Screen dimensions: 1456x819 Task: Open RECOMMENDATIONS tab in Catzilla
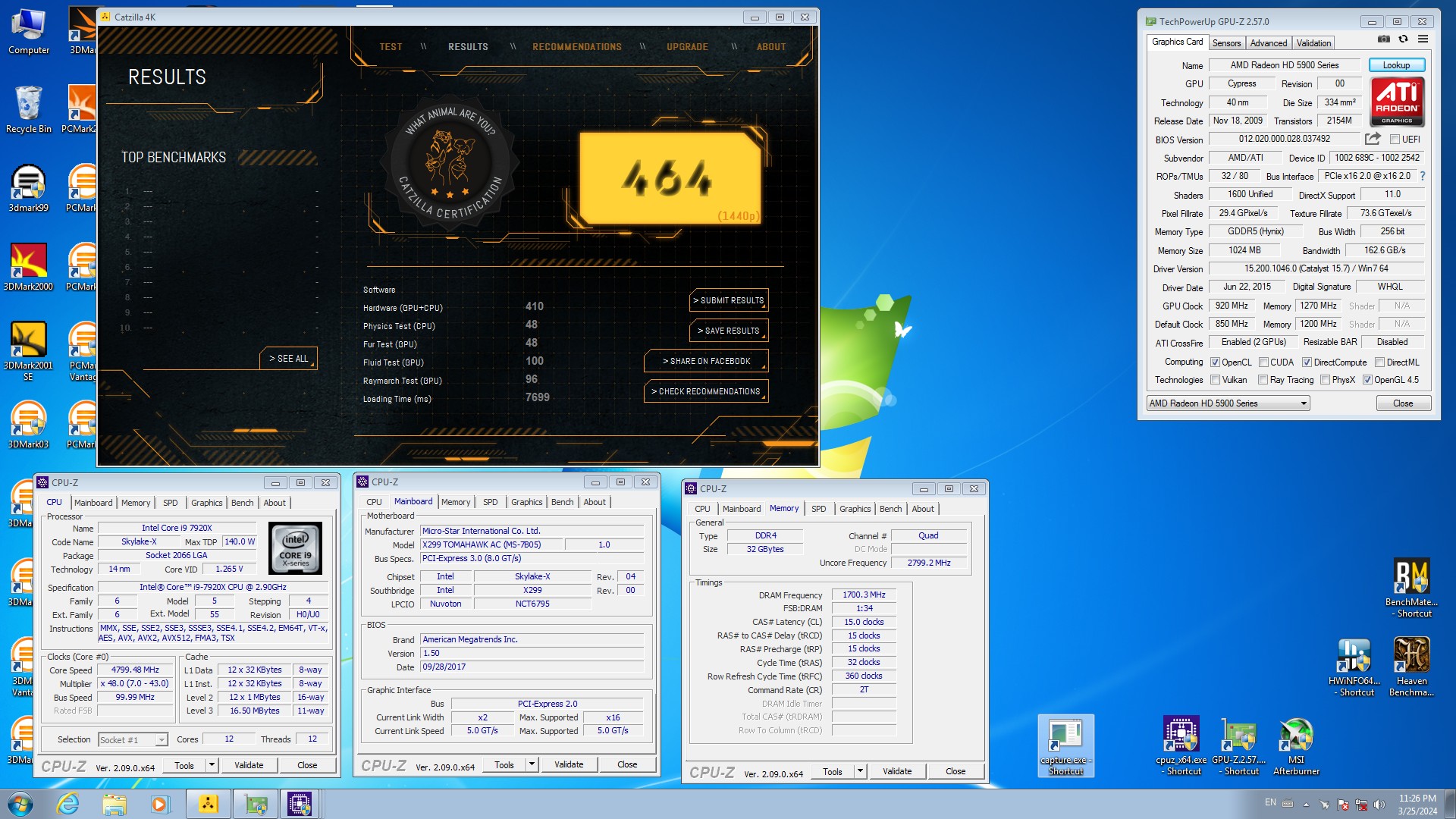577,47
